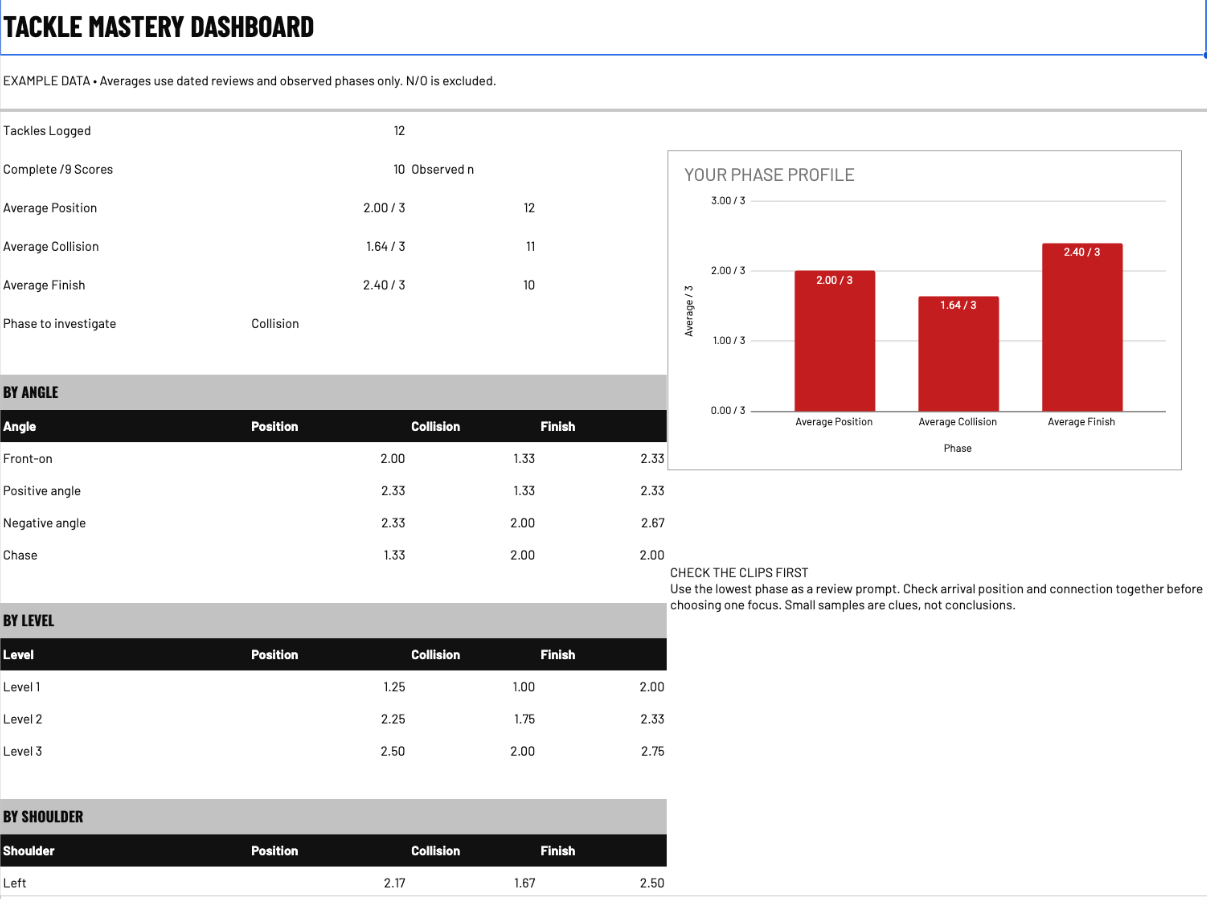Click the Complete /9 Scores value 10
The image size is (1207, 899).
[x=399, y=170]
